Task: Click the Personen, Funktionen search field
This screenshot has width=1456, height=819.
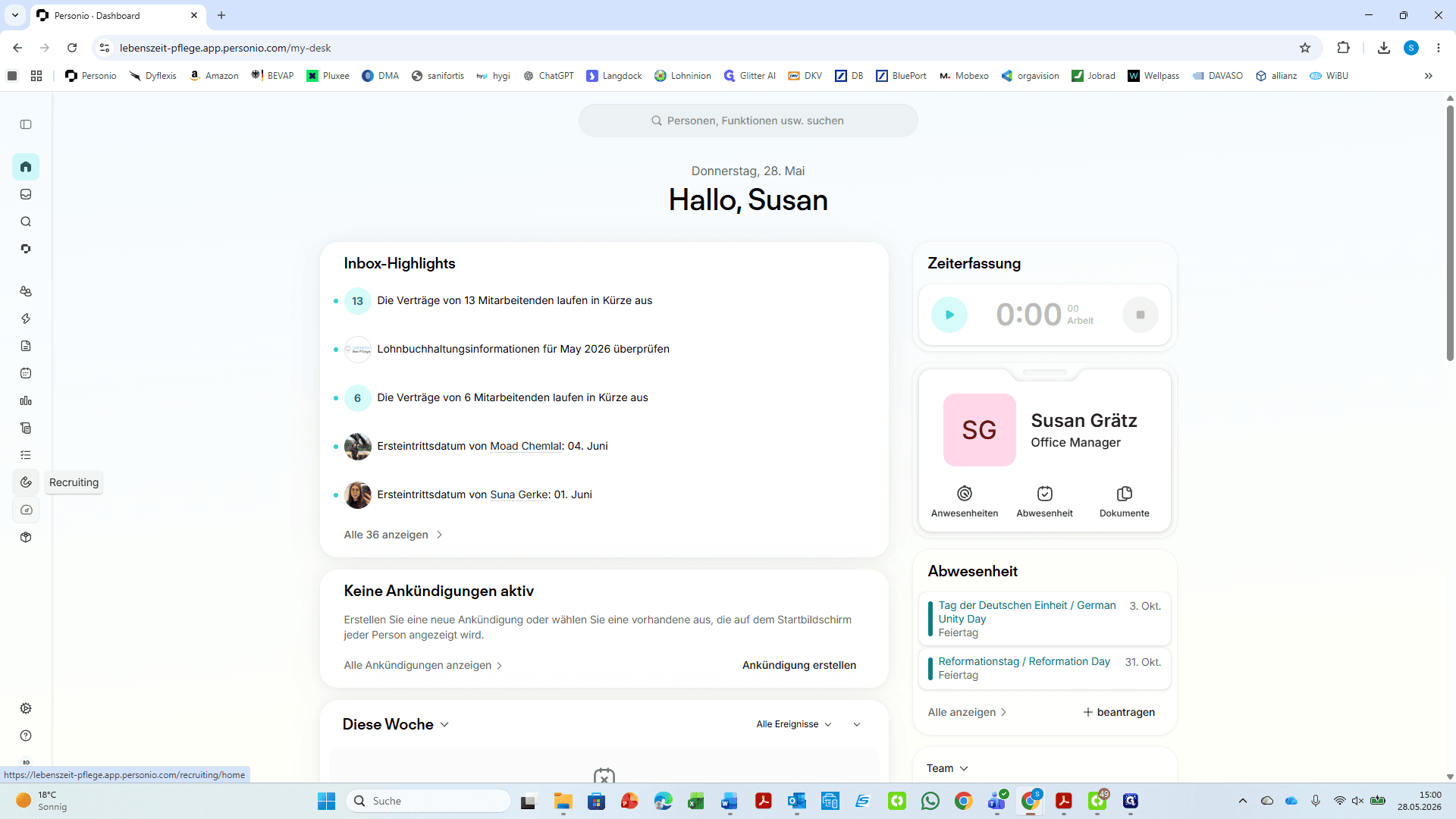Action: pos(748,121)
